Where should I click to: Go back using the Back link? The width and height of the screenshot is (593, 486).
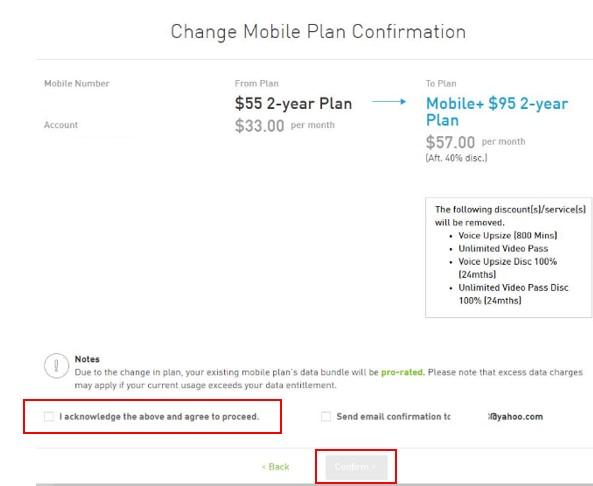(x=275, y=467)
